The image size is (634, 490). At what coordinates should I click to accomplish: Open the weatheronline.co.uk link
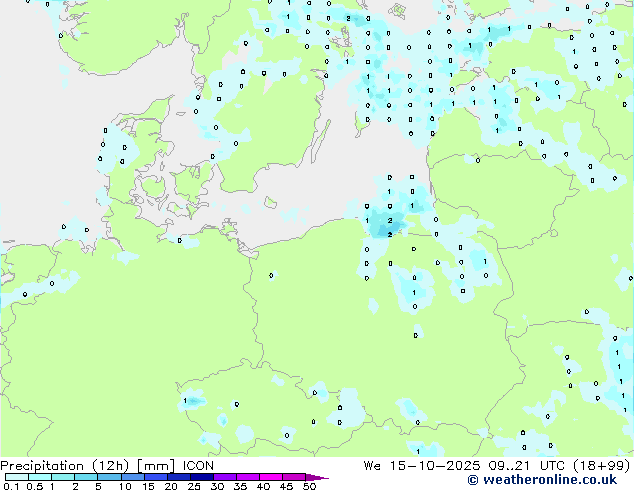542,480
